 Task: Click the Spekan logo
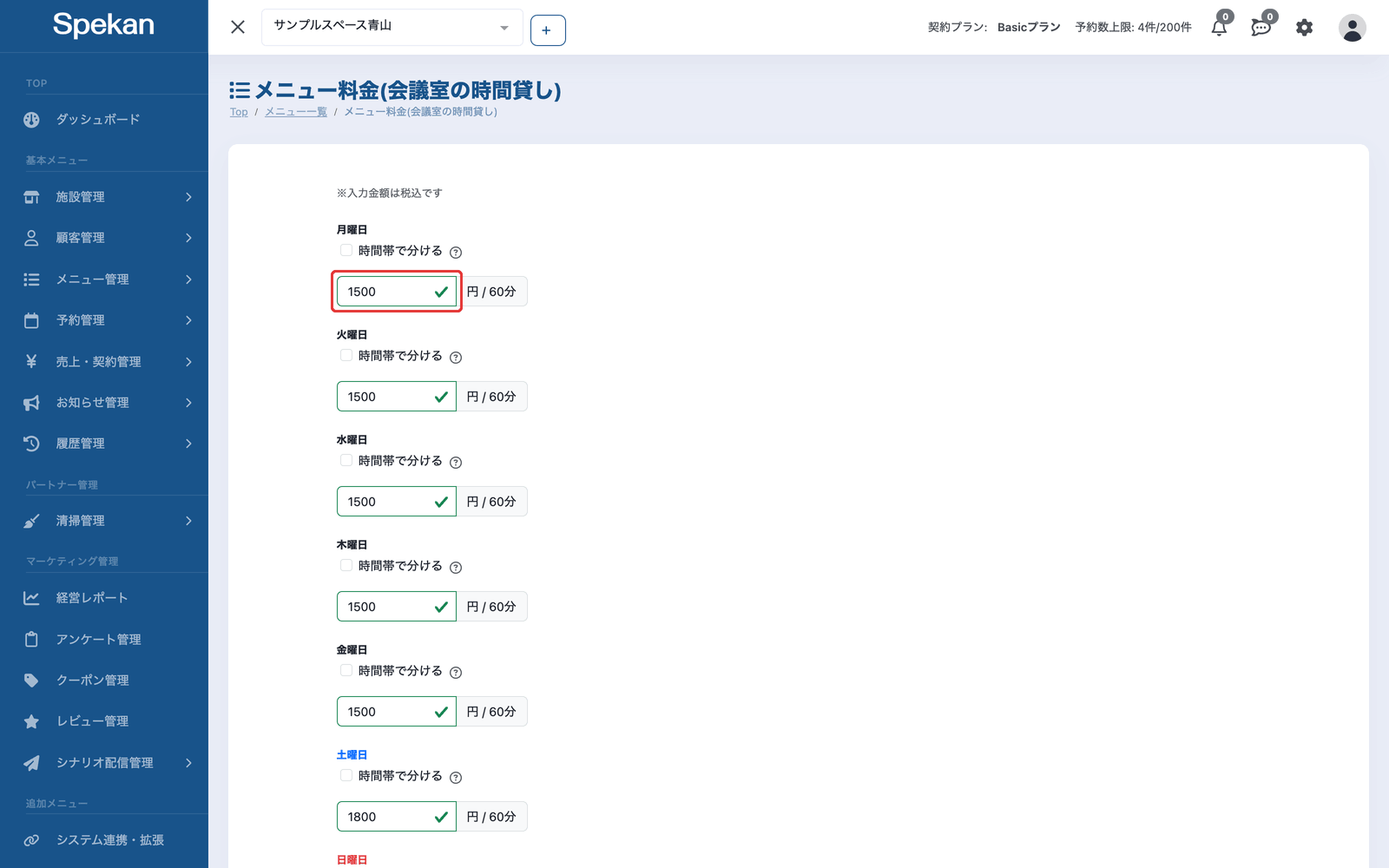click(103, 24)
